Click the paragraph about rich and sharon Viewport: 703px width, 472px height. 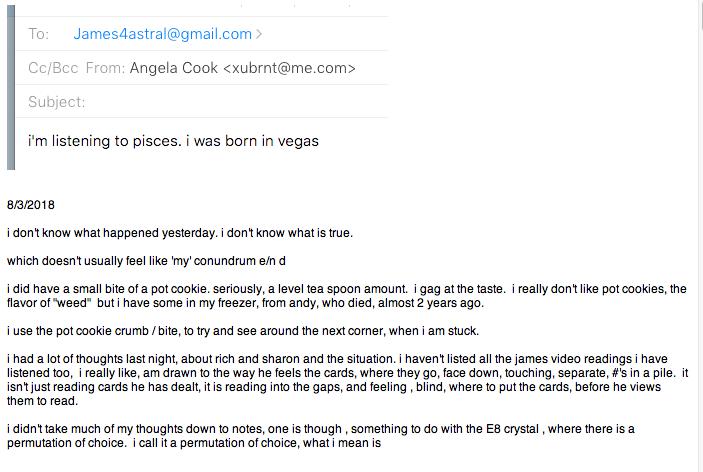347,380
